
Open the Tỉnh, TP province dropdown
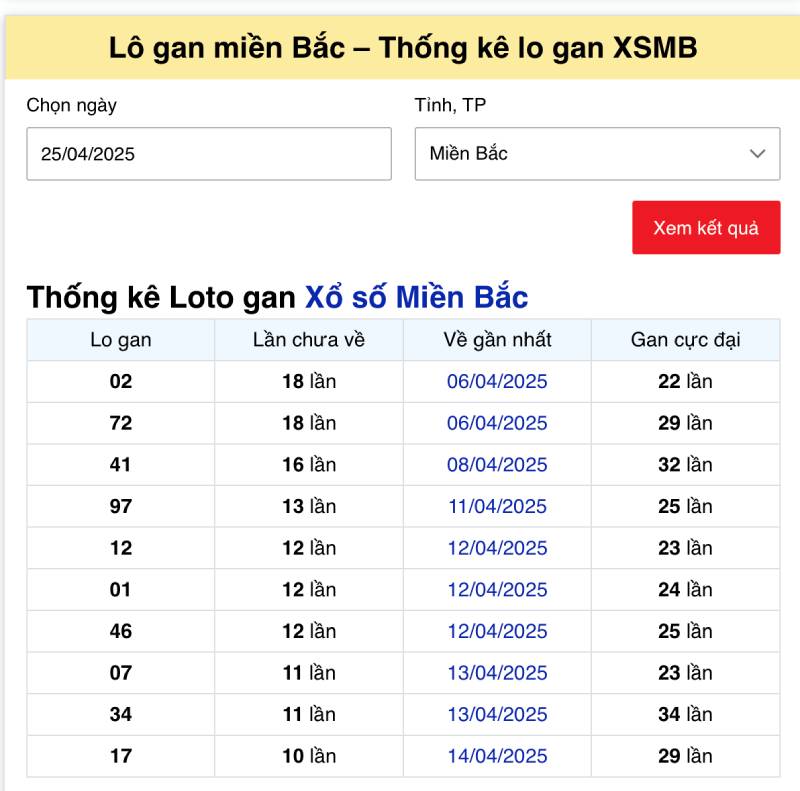point(597,154)
